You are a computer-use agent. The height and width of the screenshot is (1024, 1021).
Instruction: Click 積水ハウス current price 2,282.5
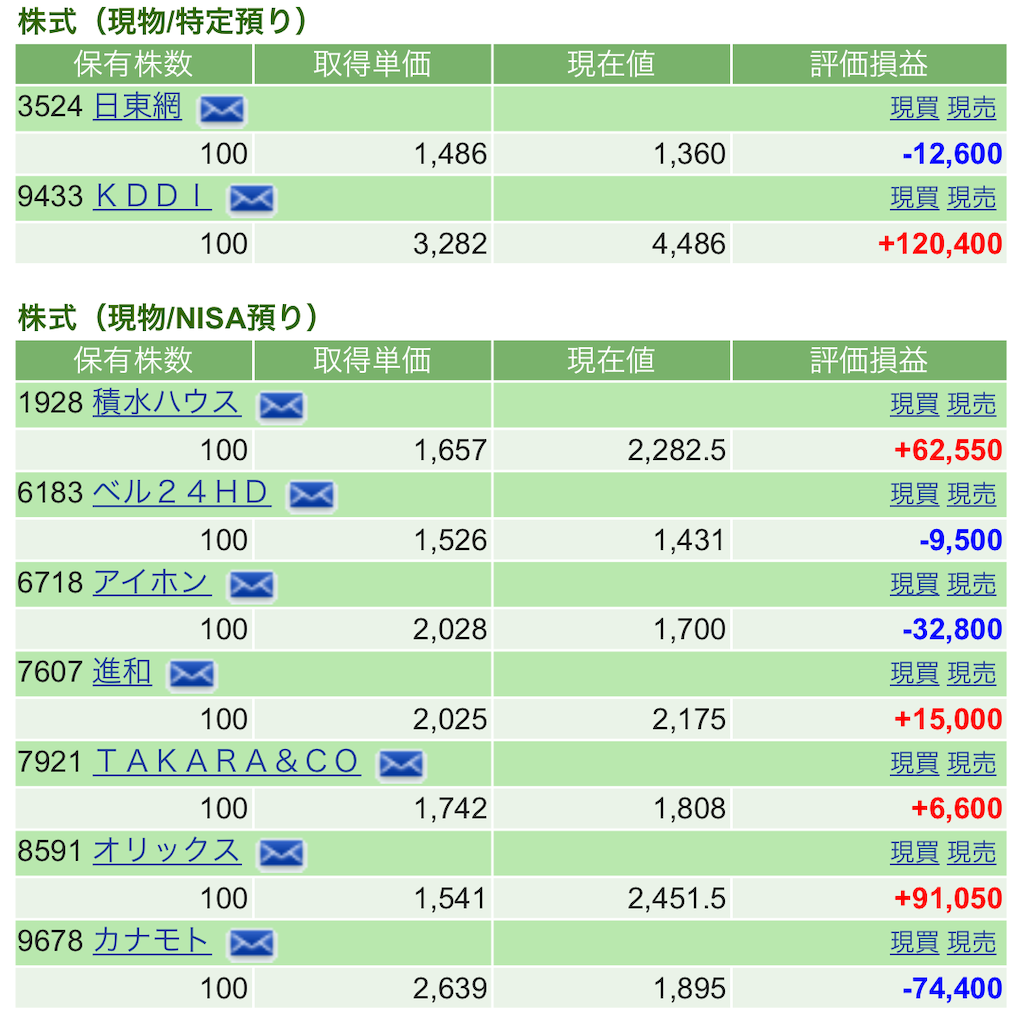pyautogui.click(x=677, y=451)
